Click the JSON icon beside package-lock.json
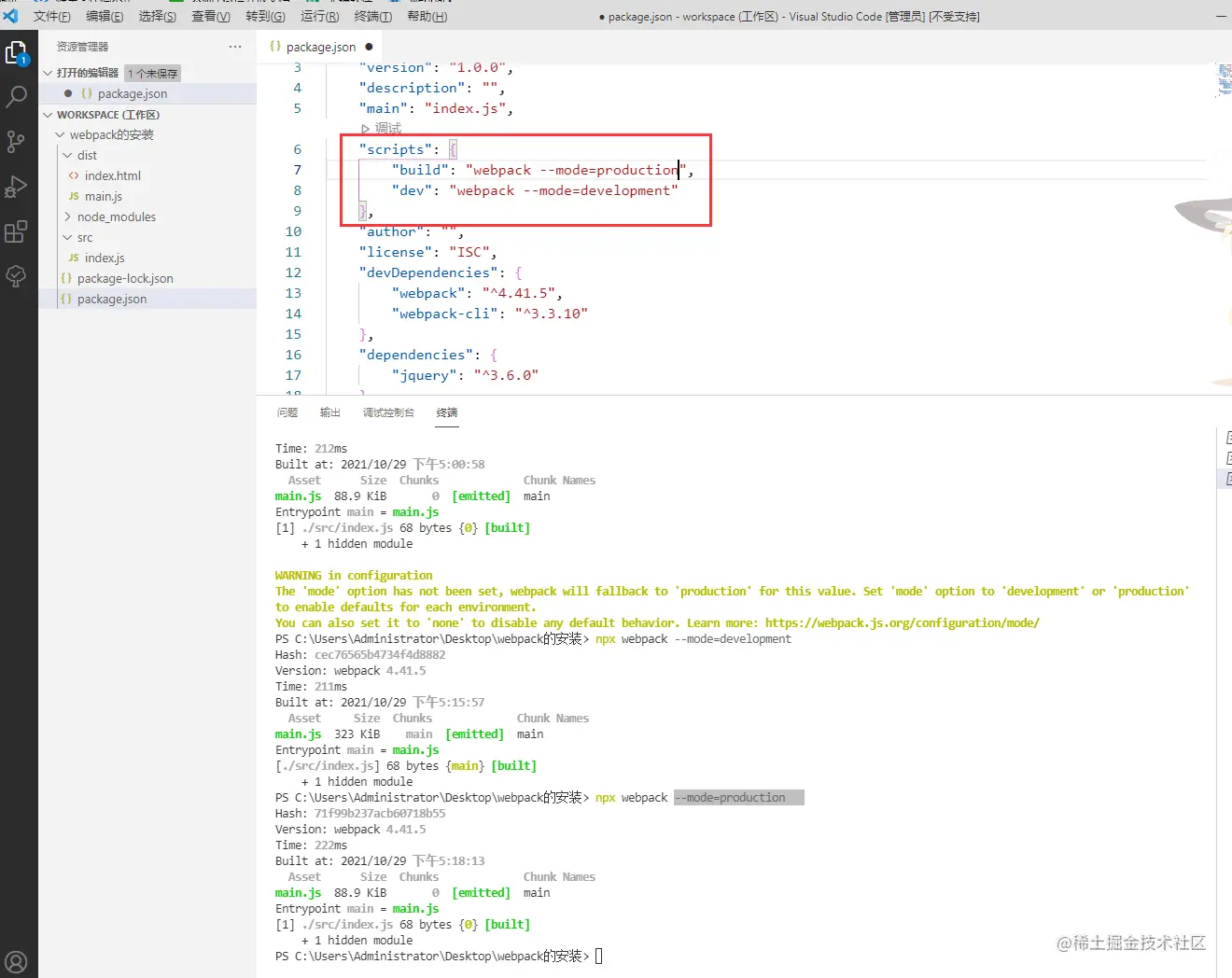 point(66,278)
